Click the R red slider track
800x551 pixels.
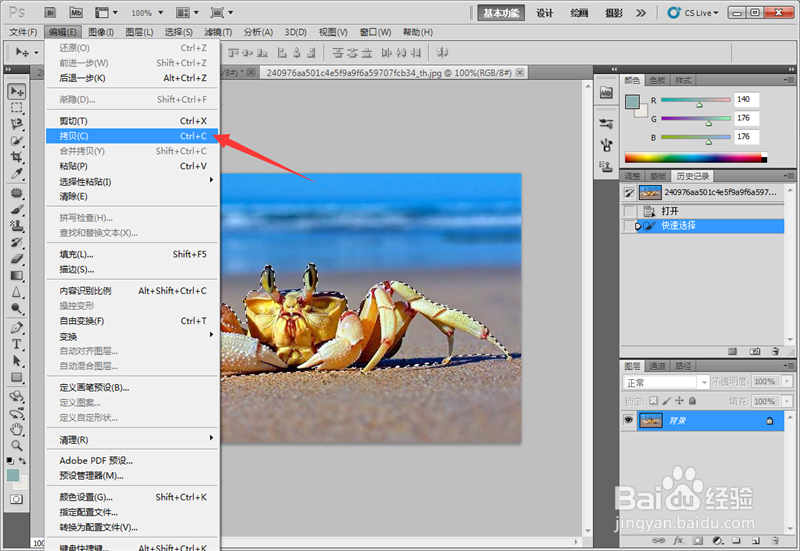click(x=695, y=100)
